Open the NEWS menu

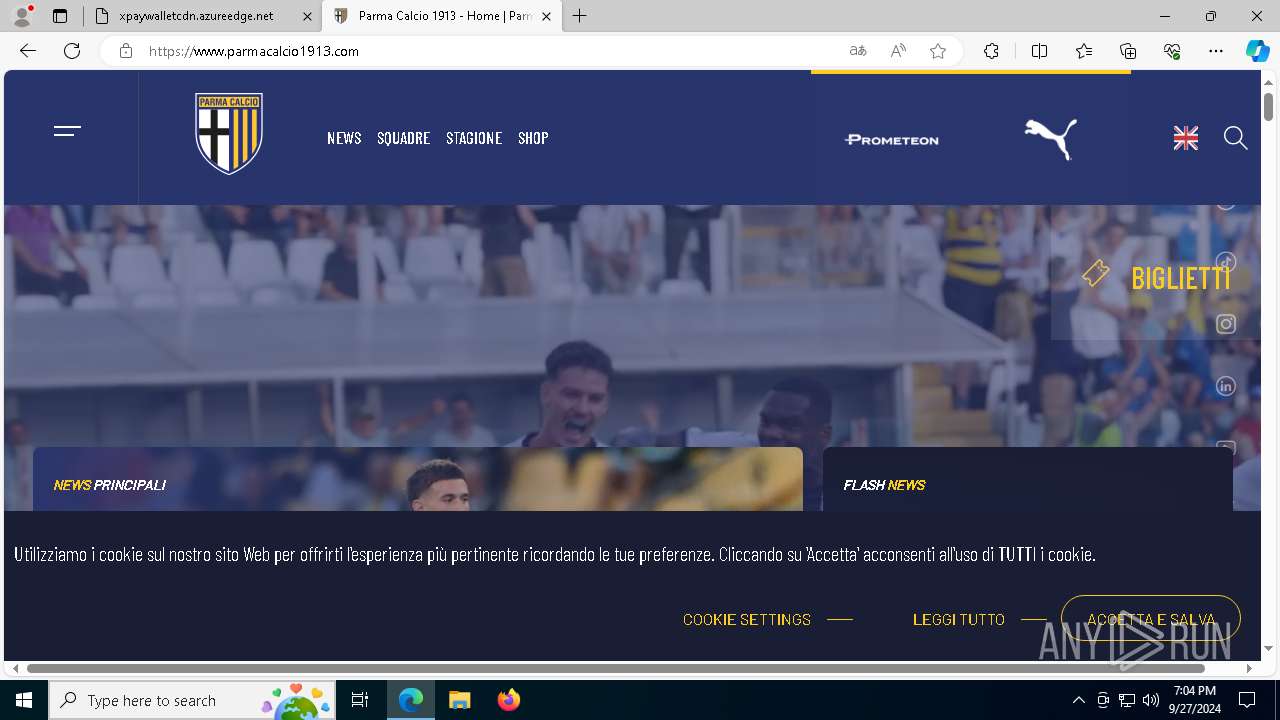point(344,138)
